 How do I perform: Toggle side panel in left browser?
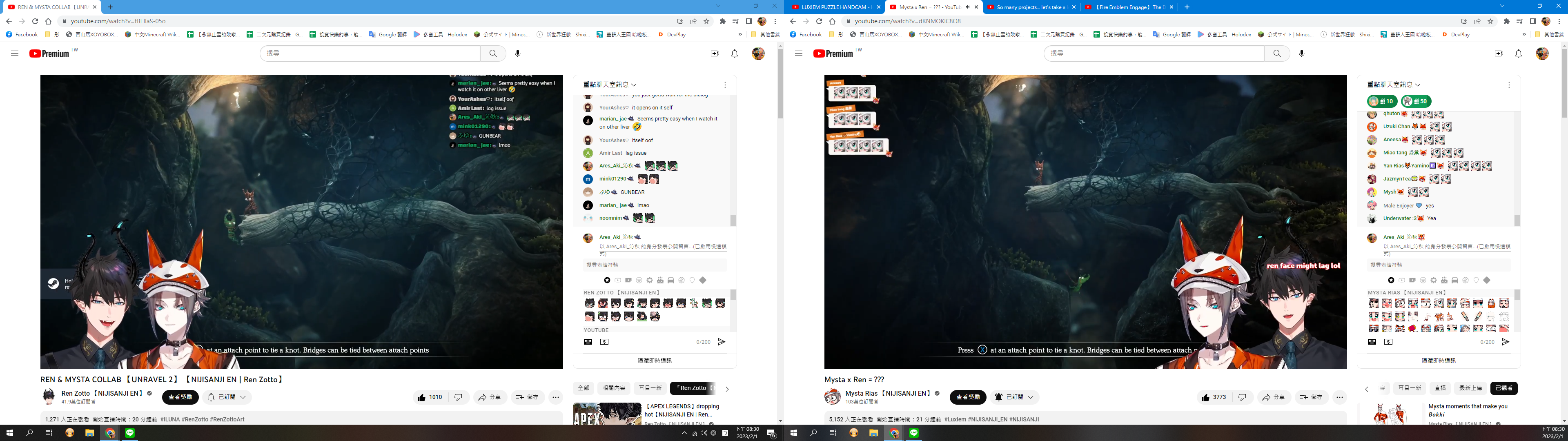tap(749, 21)
